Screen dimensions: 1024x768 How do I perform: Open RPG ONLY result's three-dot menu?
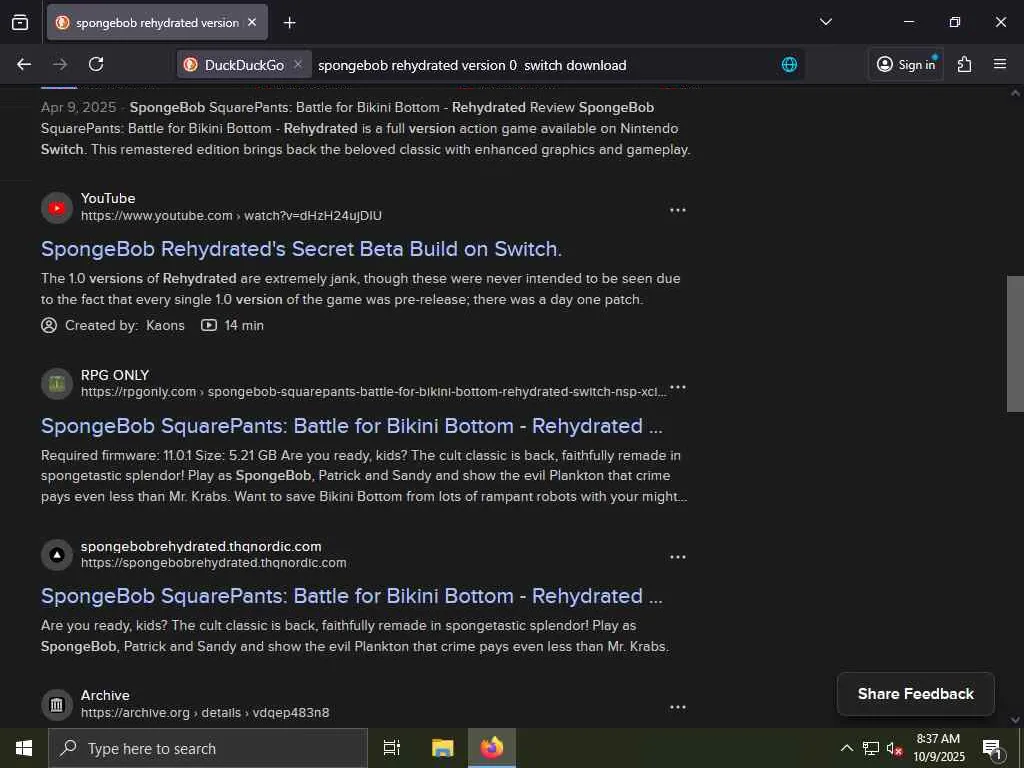(678, 387)
